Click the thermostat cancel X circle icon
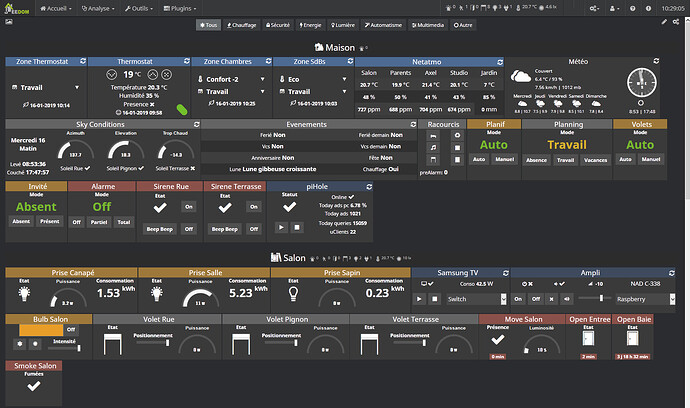This screenshot has height=408, width=690. click(x=166, y=74)
